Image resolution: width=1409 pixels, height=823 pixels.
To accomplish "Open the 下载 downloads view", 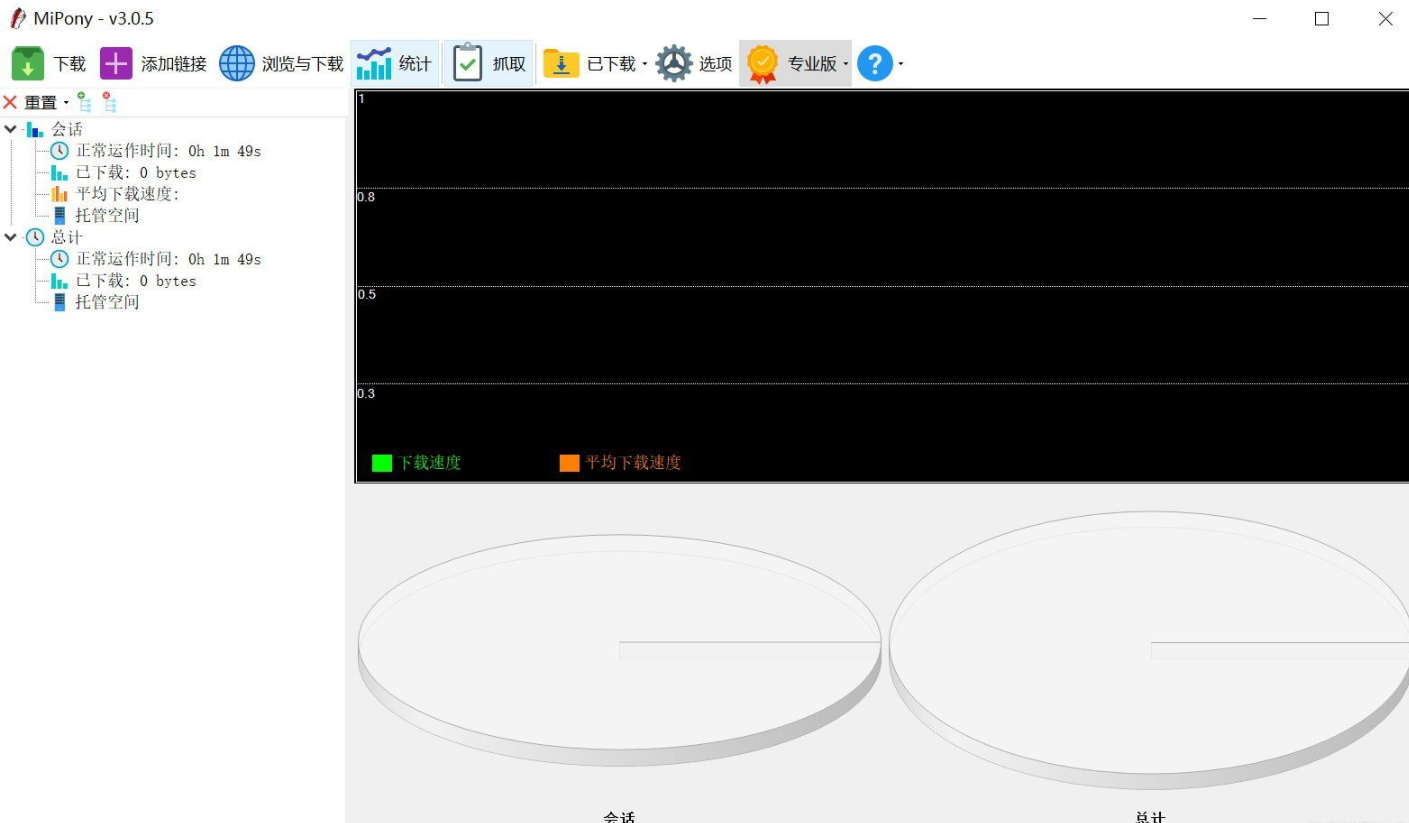I will coord(48,64).
